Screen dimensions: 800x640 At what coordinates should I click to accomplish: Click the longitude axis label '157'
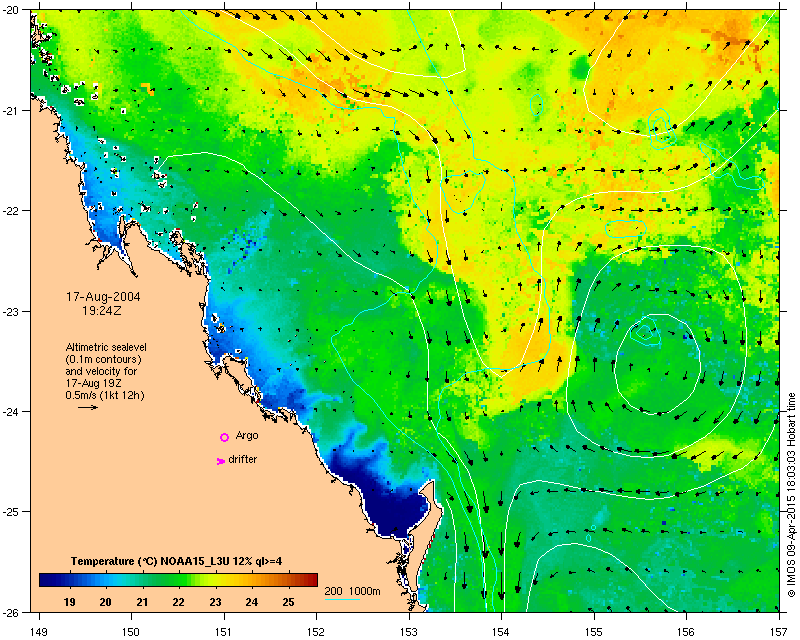(x=779, y=631)
